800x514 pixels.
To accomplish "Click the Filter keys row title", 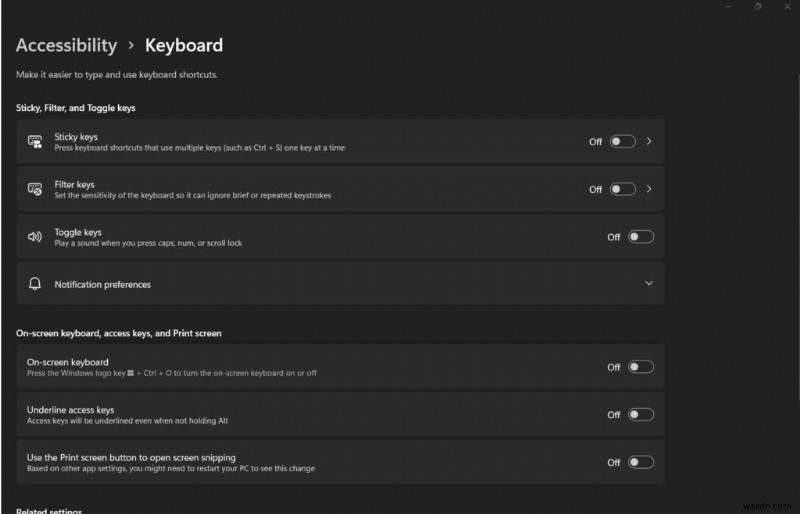I will 74,184.
